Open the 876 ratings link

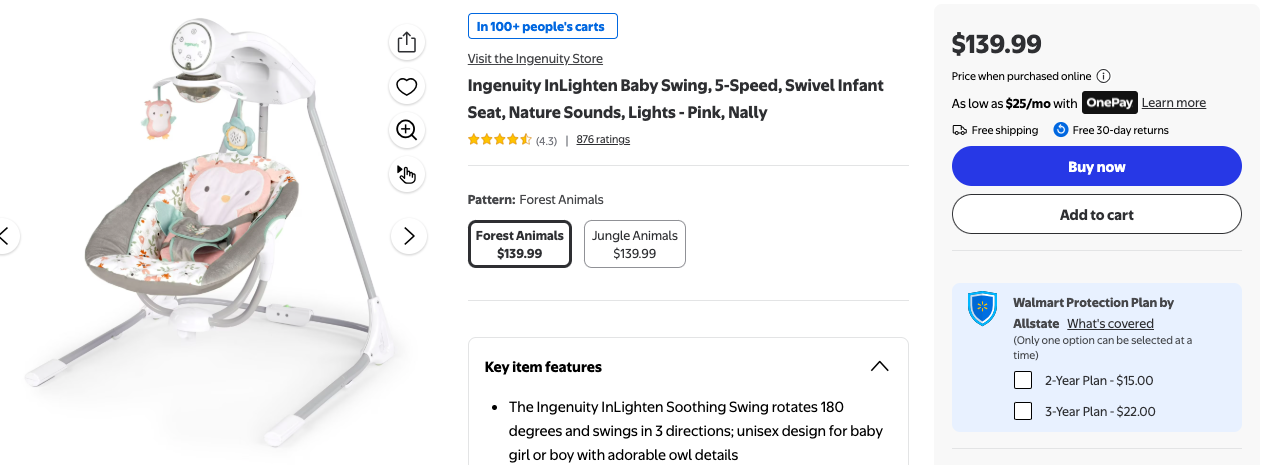point(603,140)
